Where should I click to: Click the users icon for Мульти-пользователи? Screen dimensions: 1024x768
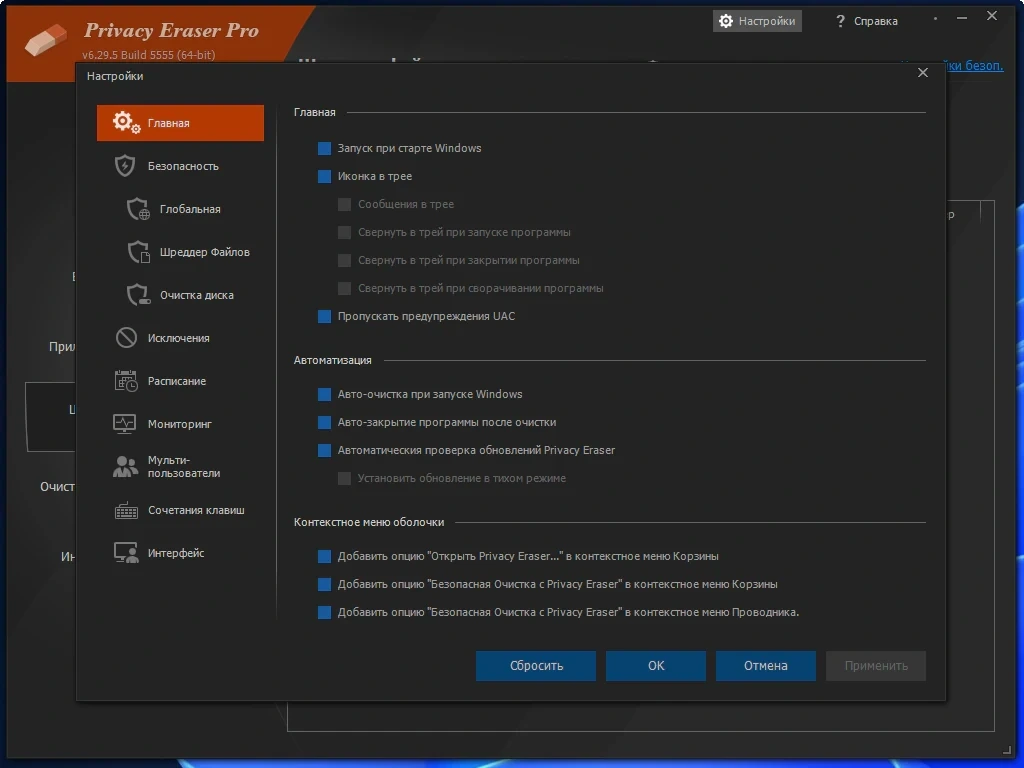pyautogui.click(x=125, y=466)
